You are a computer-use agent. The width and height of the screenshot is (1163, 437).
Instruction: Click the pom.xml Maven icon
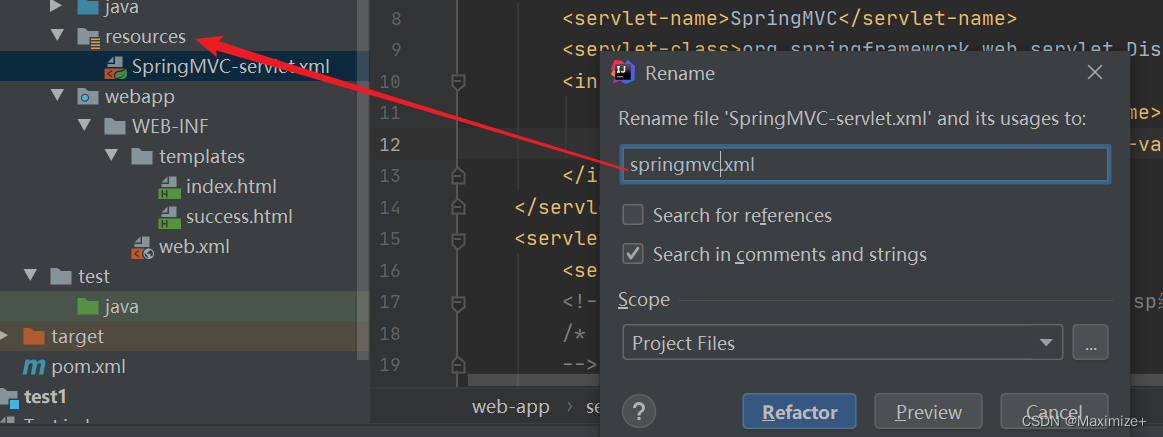34,367
